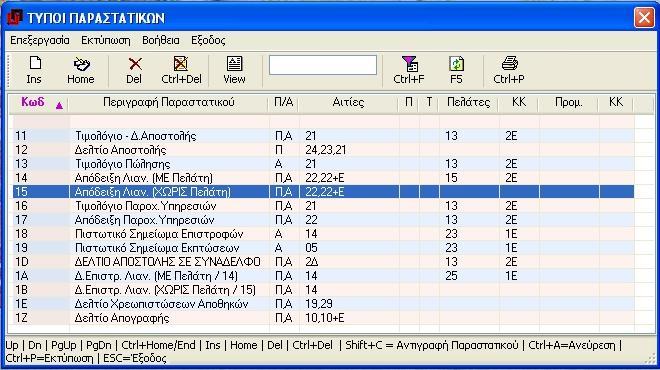660x370 pixels.
Task: Select row Δ.Επιστρ. Λιαν. (ΜΕ Πελάτη / 14)
Action: click(x=323, y=276)
